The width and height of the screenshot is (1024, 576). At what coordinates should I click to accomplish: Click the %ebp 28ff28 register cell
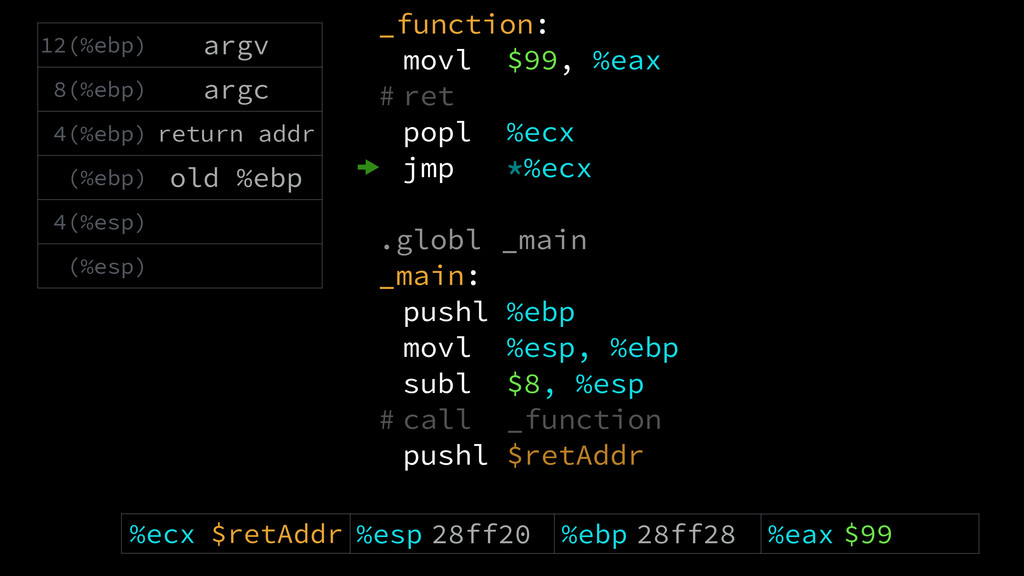tap(658, 534)
